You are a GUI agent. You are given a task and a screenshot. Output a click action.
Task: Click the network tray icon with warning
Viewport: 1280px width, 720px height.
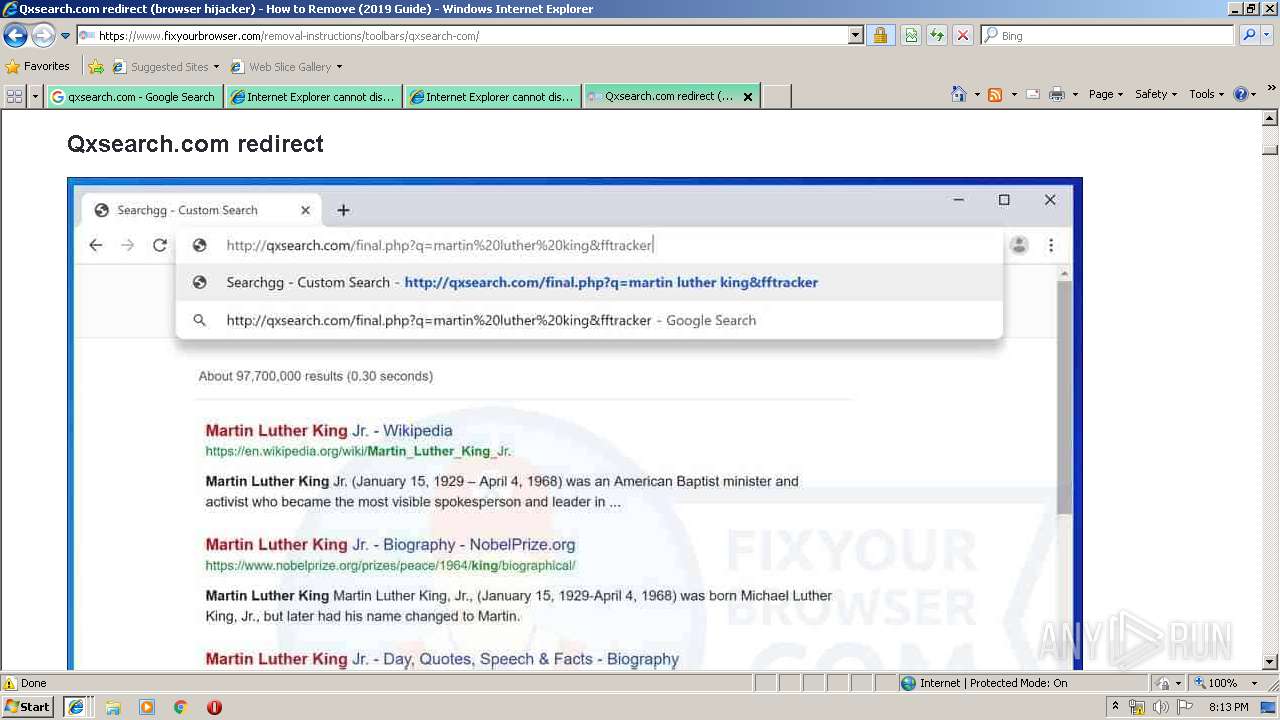(1137, 707)
